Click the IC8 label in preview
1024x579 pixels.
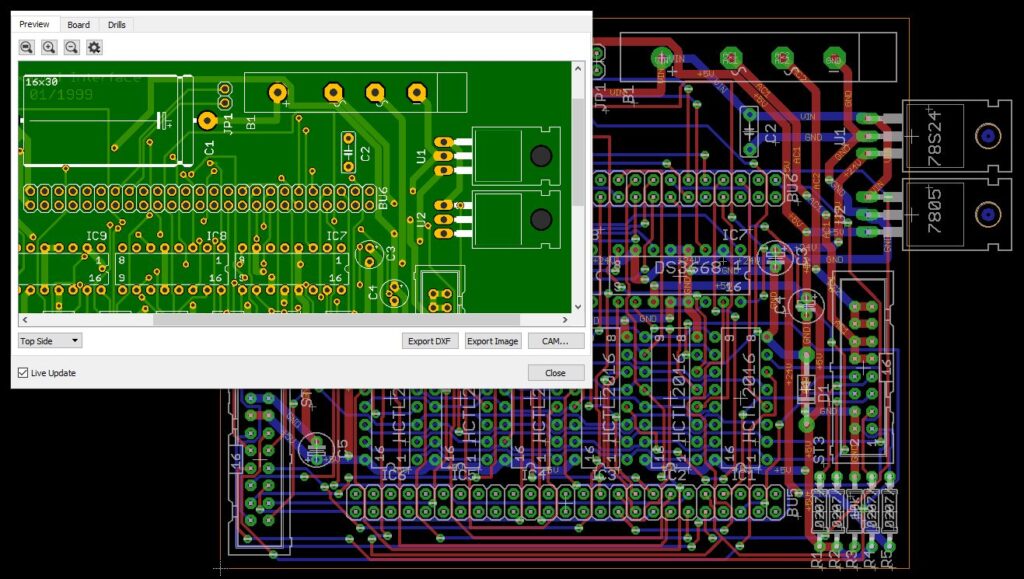pyautogui.click(x=217, y=236)
